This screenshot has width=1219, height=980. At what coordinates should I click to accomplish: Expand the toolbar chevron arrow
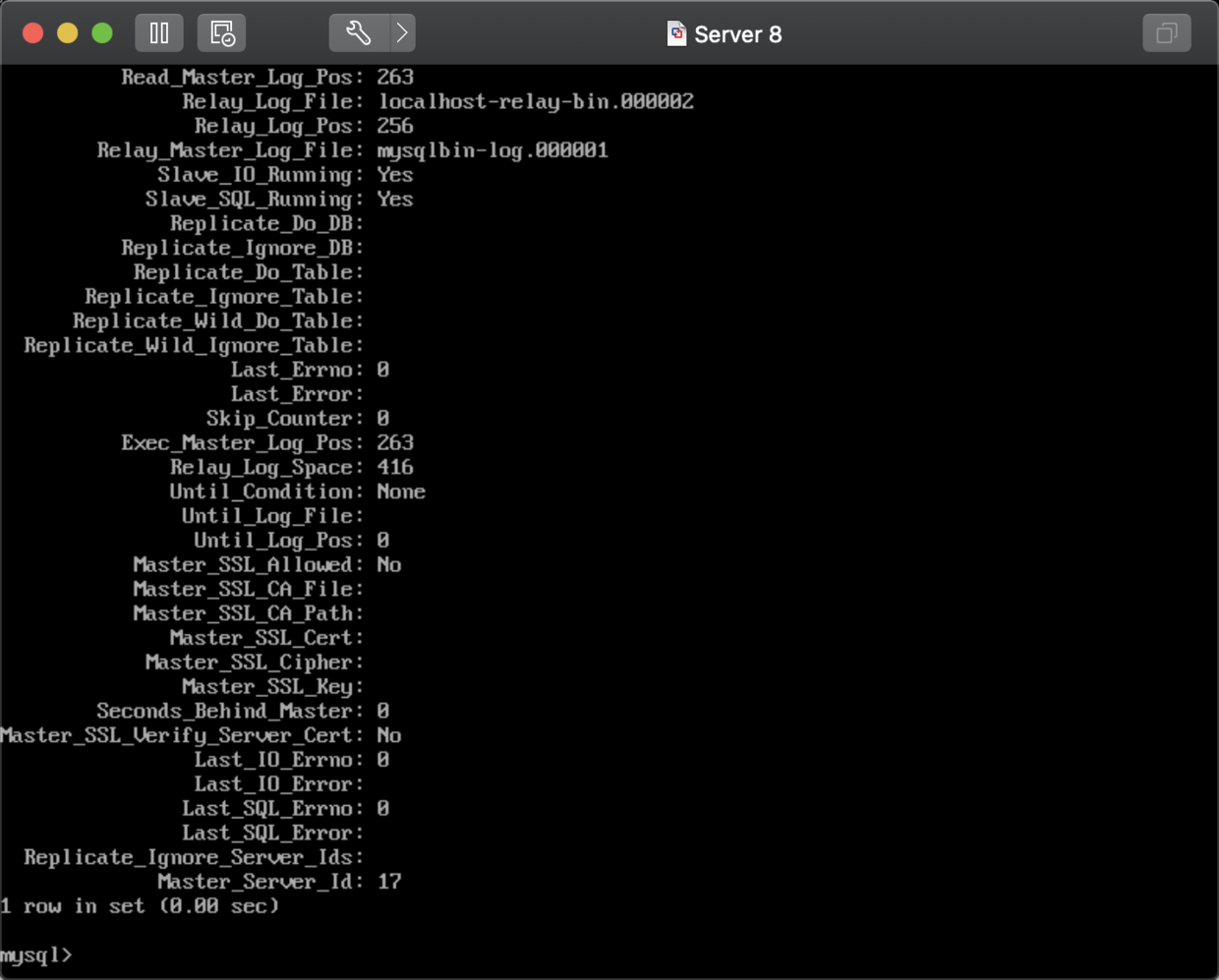pyautogui.click(x=402, y=33)
